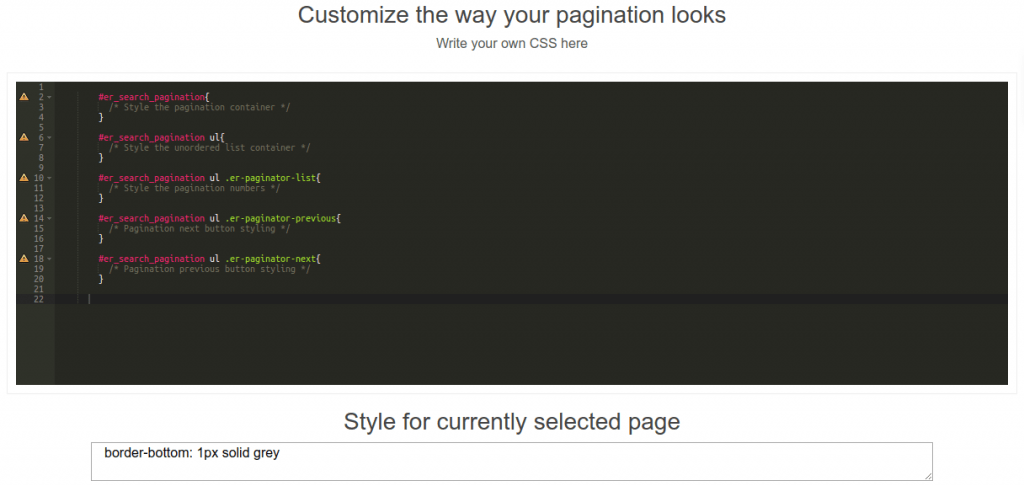Click the closing brace on line 20
Viewport: 1024px width, 486px height.
pos(101,279)
